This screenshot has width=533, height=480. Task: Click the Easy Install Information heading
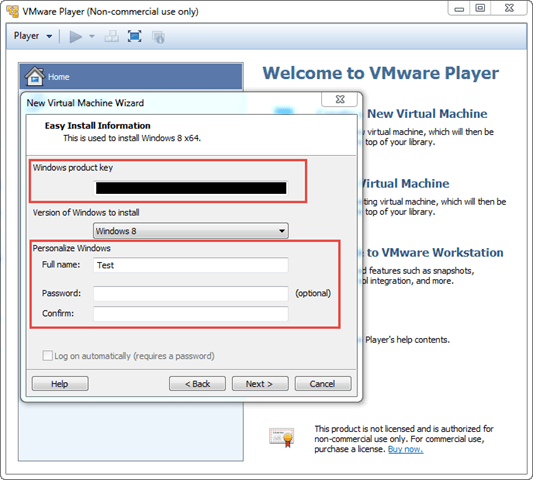point(98,126)
